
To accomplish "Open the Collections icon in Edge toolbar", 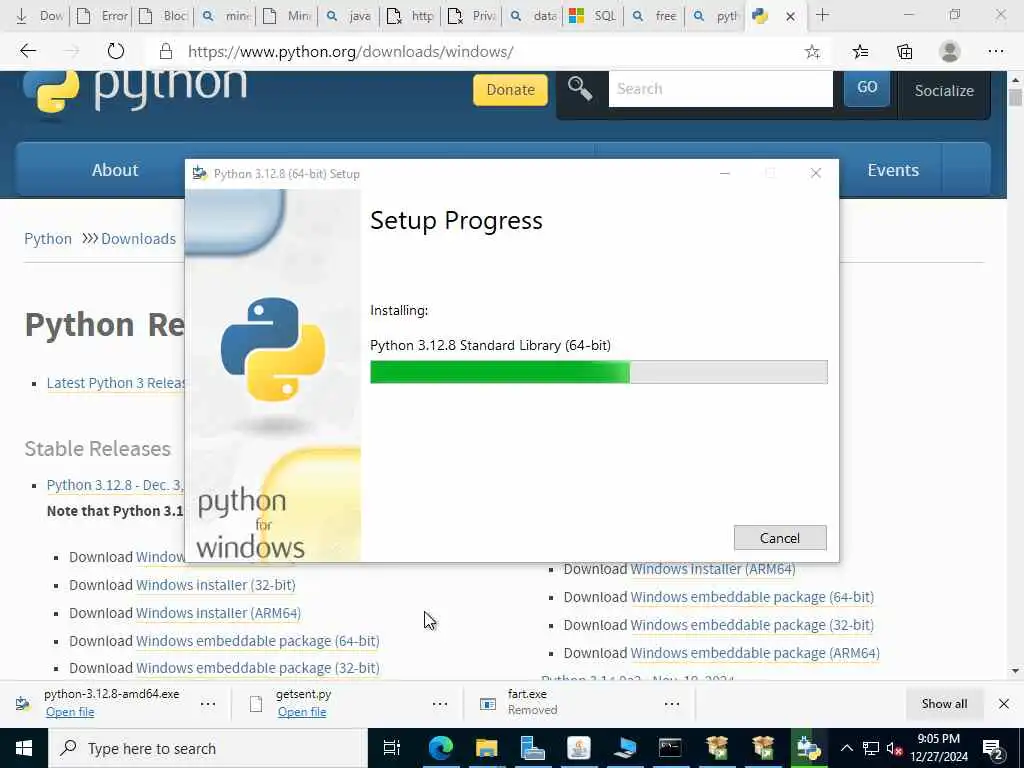I will pyautogui.click(x=904, y=52).
